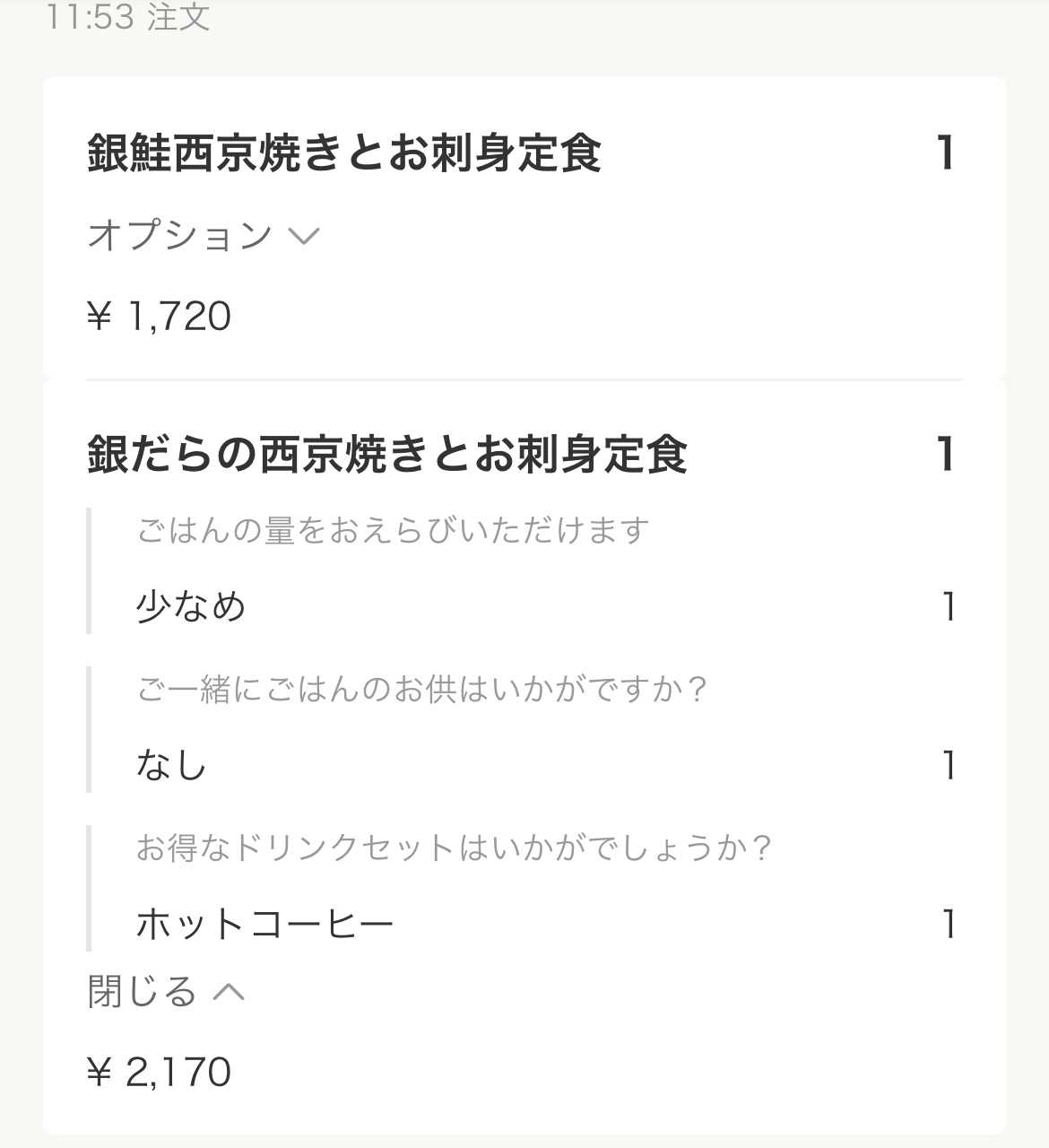This screenshot has height=1148, width=1049.
Task: Click the ¥ 2,170 price
Action: pos(160,1072)
